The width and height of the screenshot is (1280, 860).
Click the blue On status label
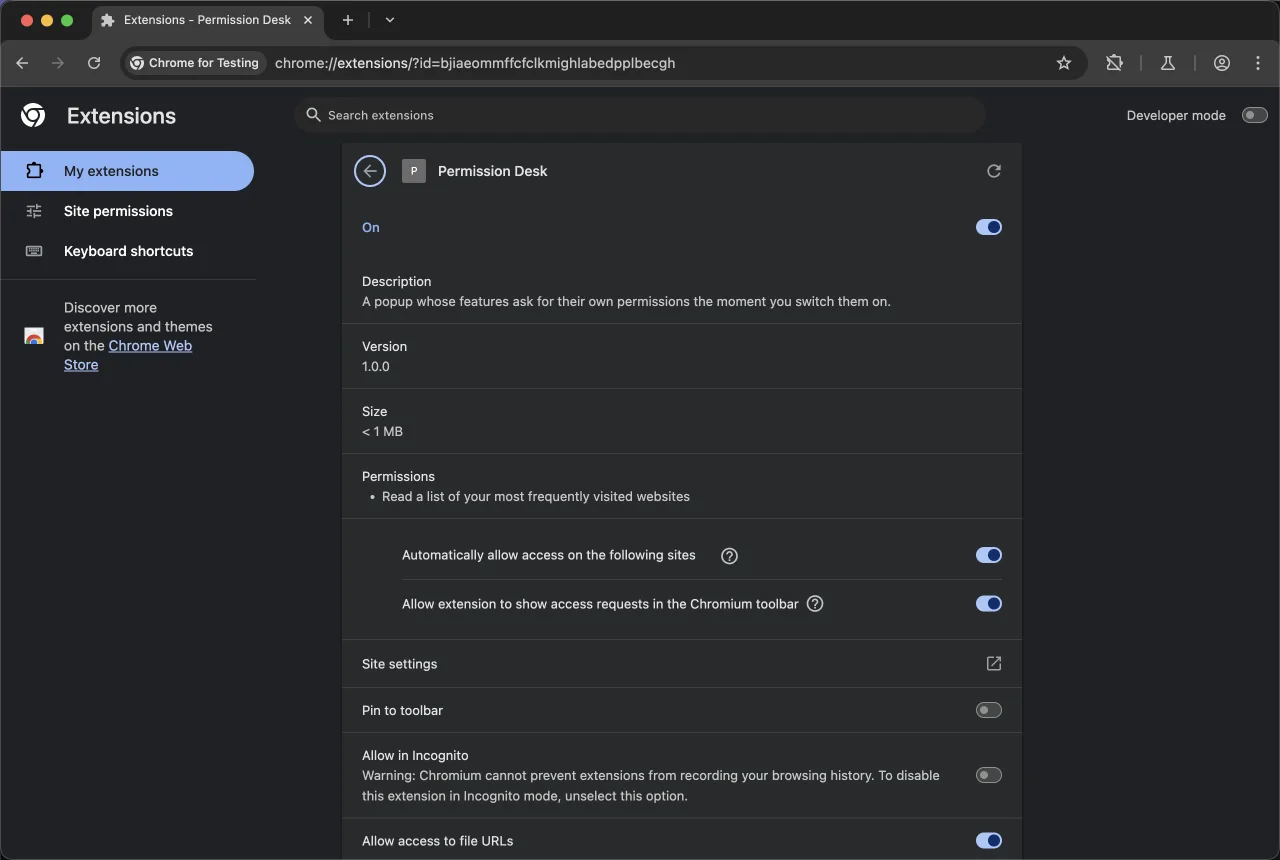point(371,228)
